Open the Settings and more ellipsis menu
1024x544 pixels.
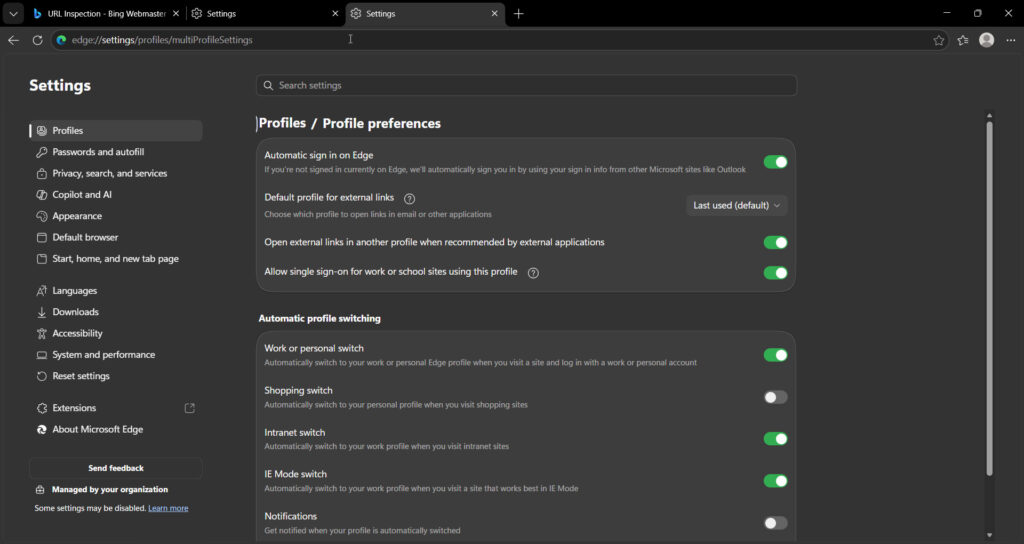tap(1011, 40)
